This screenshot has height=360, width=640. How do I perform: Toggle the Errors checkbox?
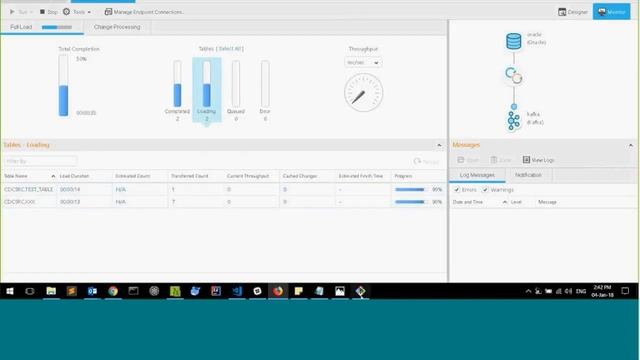point(457,190)
